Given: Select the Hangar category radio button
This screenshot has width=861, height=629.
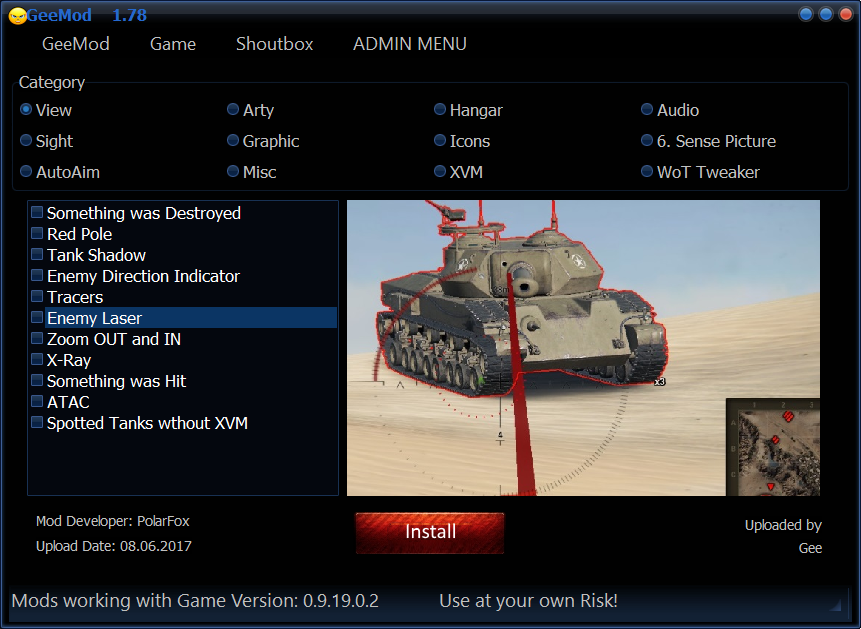Looking at the screenshot, I should pos(440,109).
